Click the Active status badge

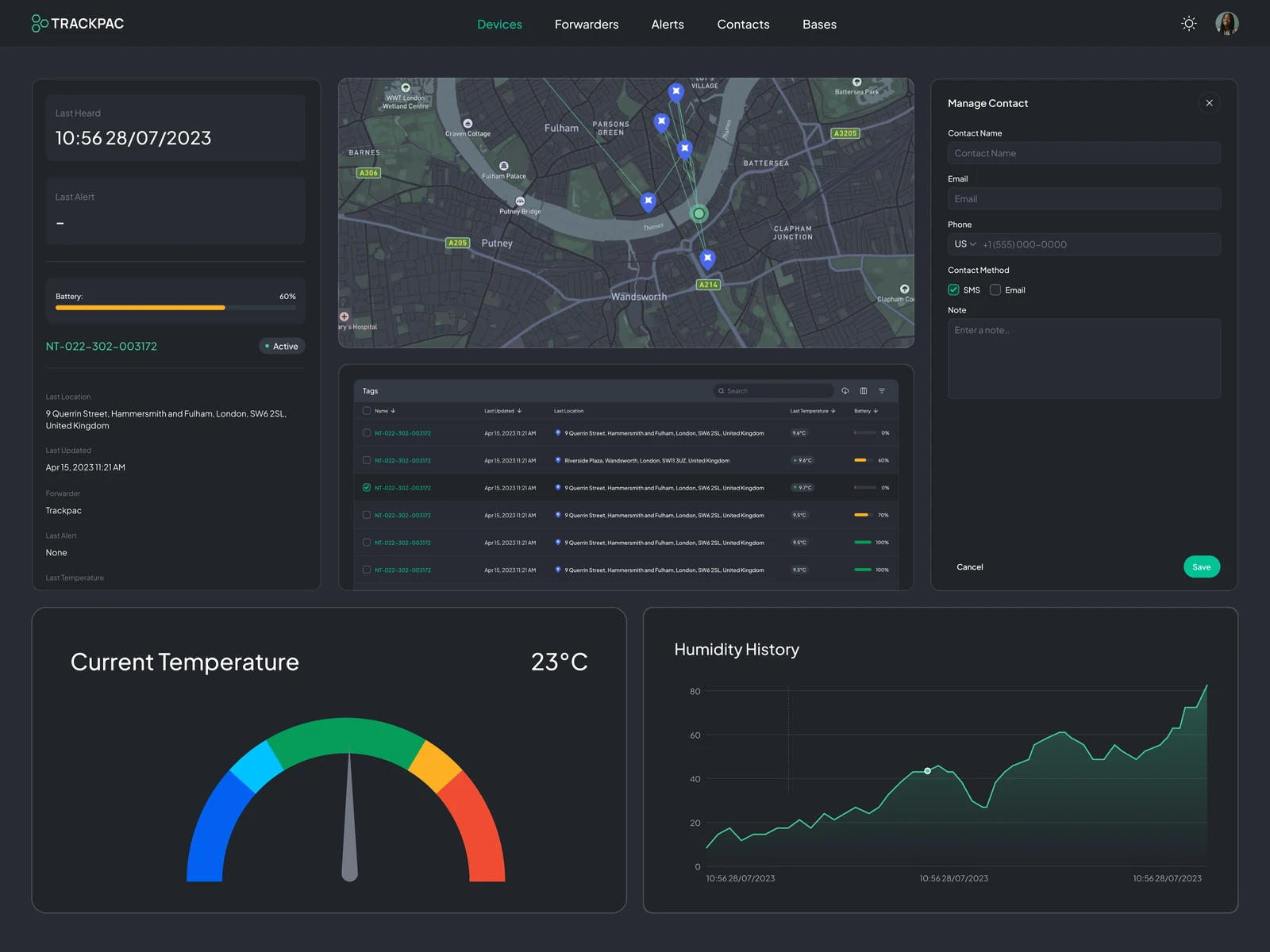282,347
